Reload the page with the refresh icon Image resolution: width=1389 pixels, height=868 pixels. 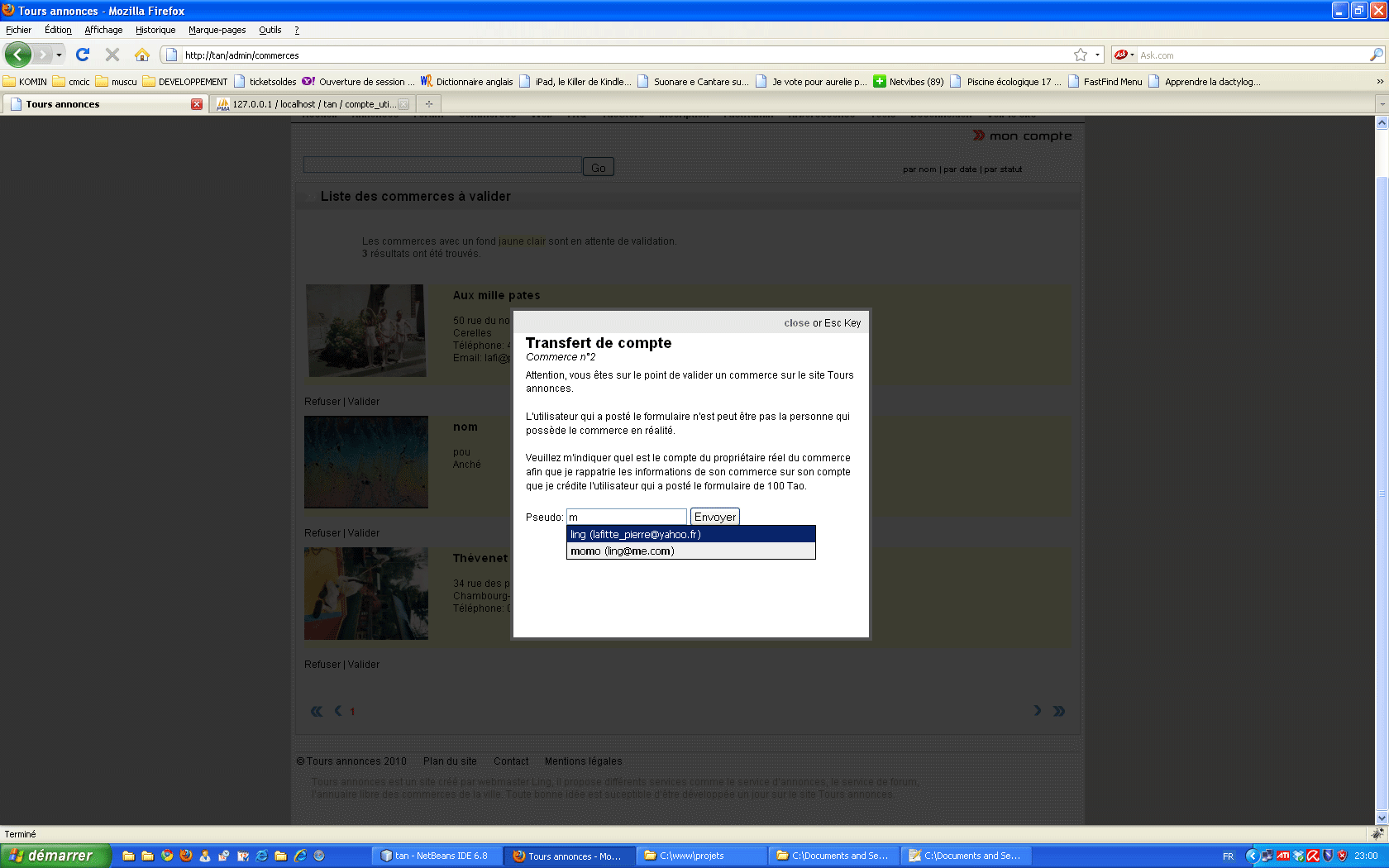click(83, 55)
